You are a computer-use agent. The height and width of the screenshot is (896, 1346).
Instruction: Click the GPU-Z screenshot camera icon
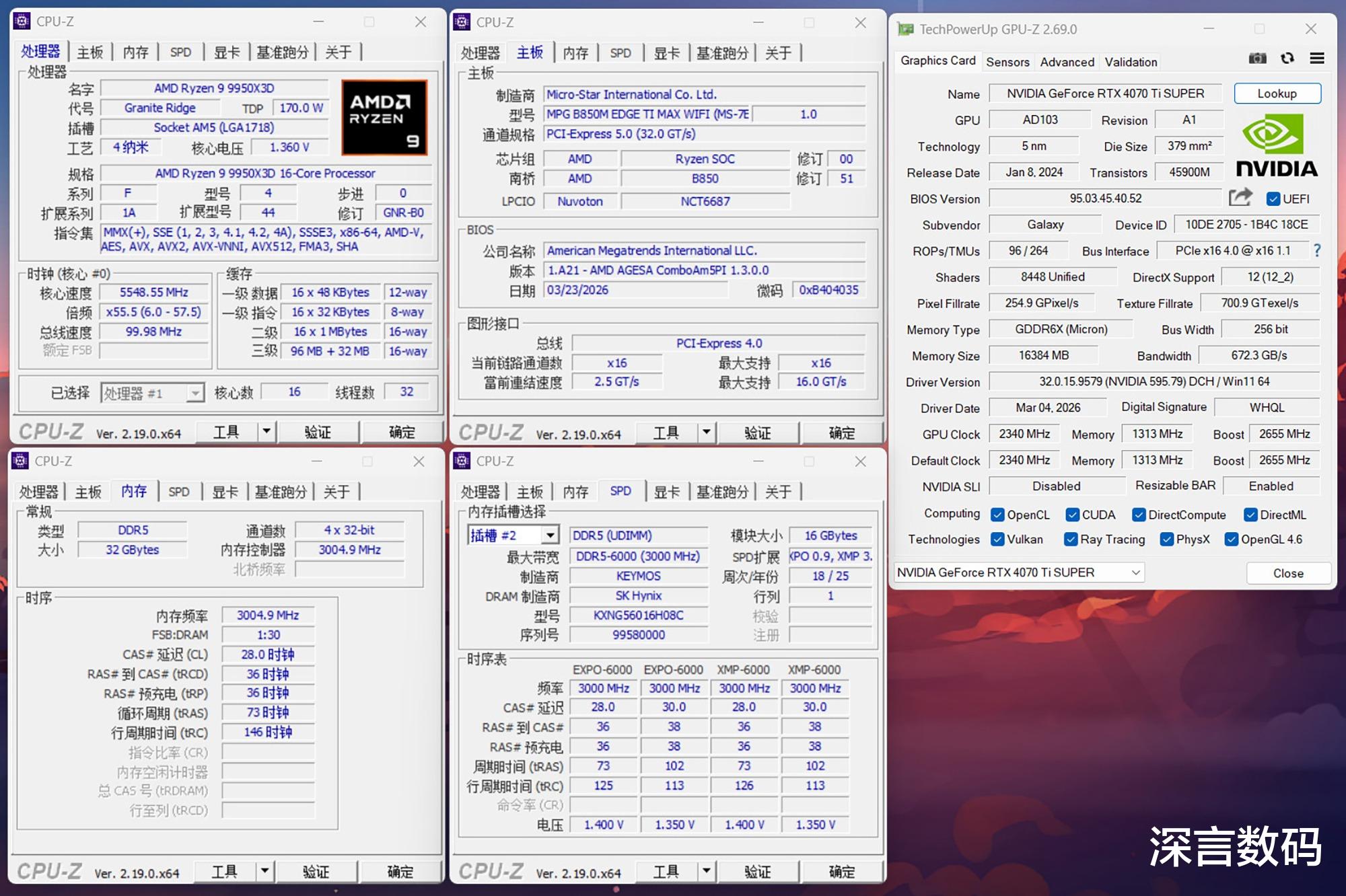[1257, 59]
